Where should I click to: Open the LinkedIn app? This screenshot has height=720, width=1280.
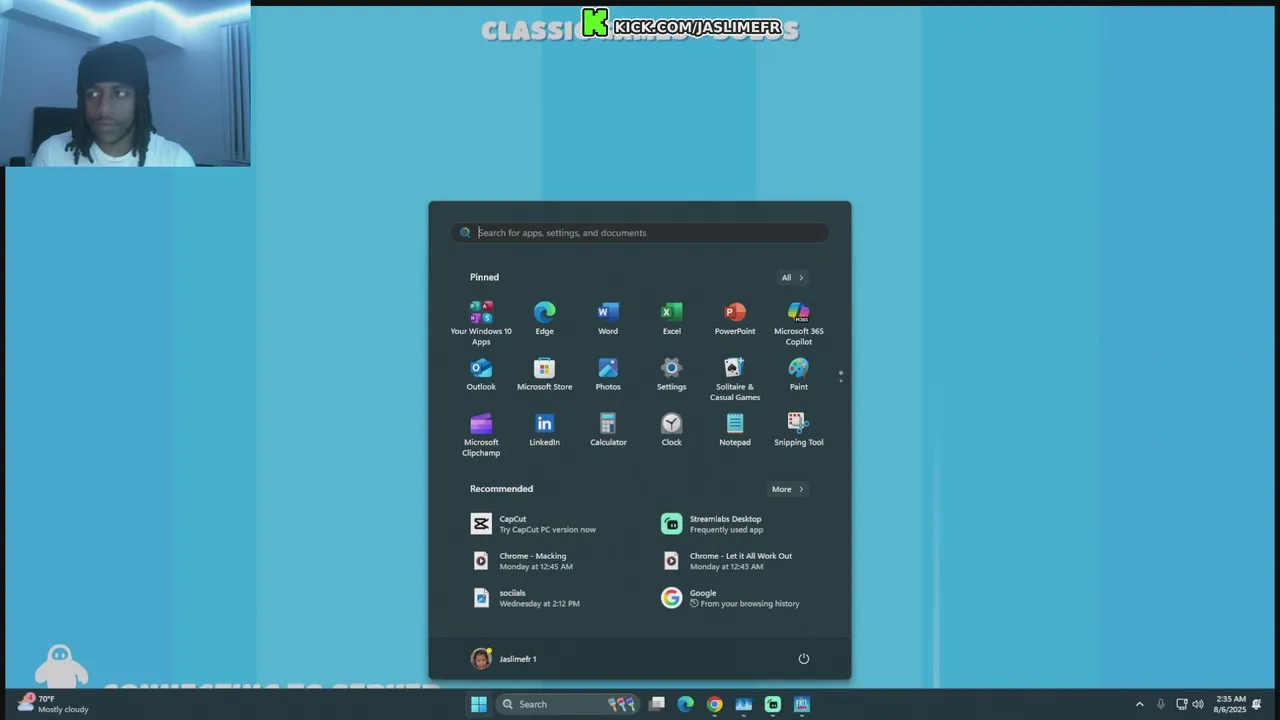[544, 430]
